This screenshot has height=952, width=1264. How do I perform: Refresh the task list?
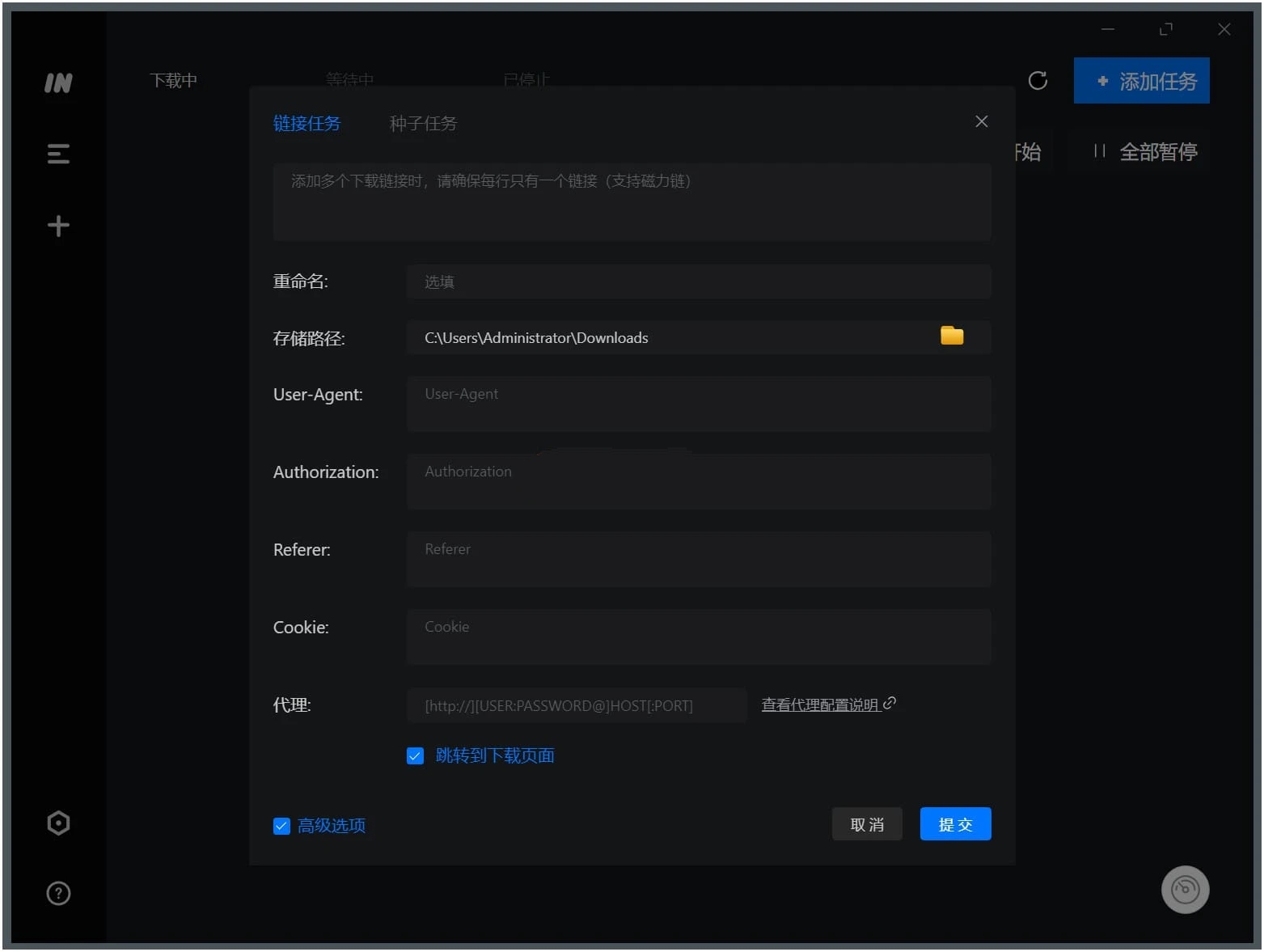[x=1038, y=81]
